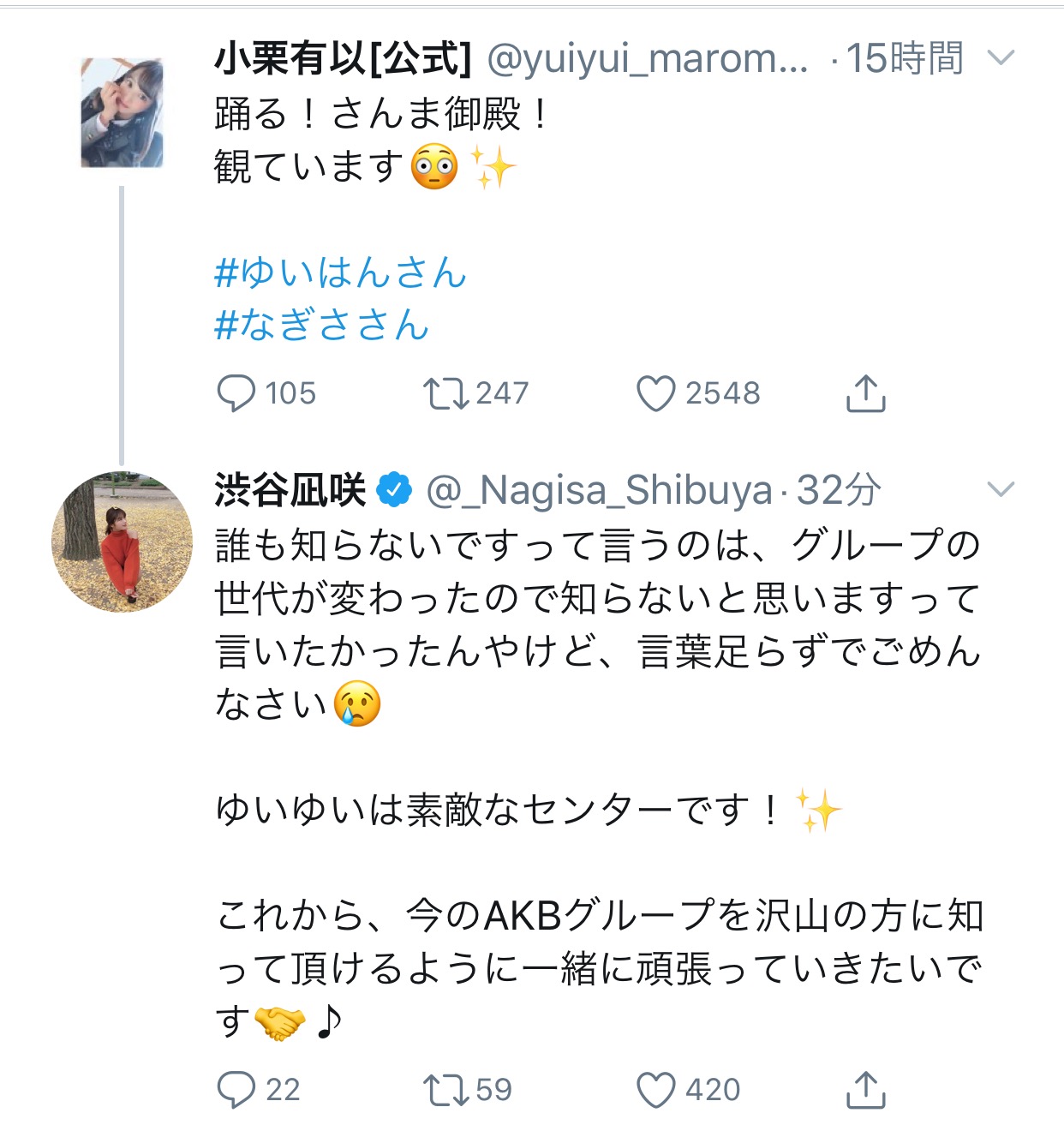This screenshot has width=1064, height=1125.
Task: Like the tweet with 420 likes
Action: click(656, 1090)
